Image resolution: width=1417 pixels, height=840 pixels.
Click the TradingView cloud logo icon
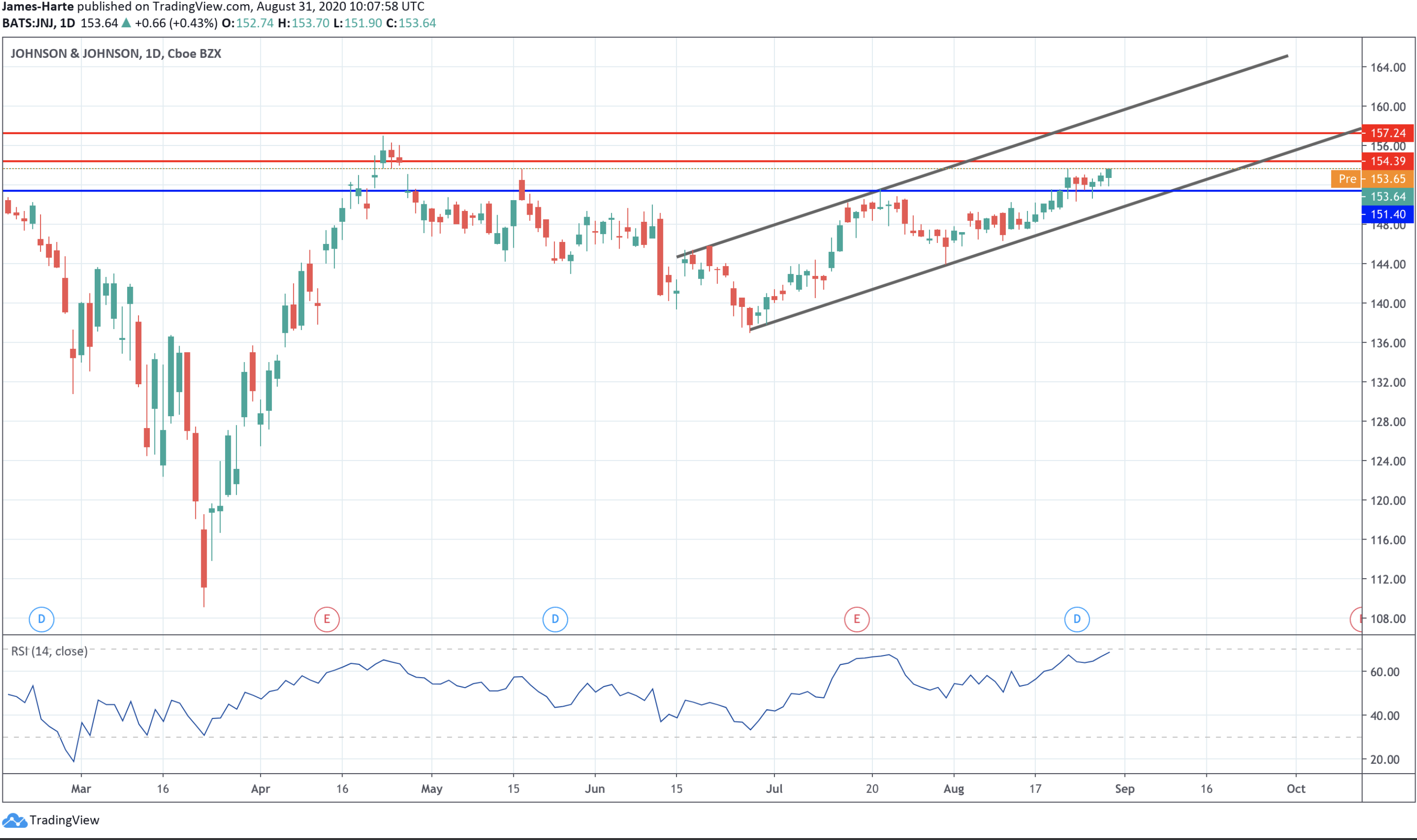coord(14,820)
